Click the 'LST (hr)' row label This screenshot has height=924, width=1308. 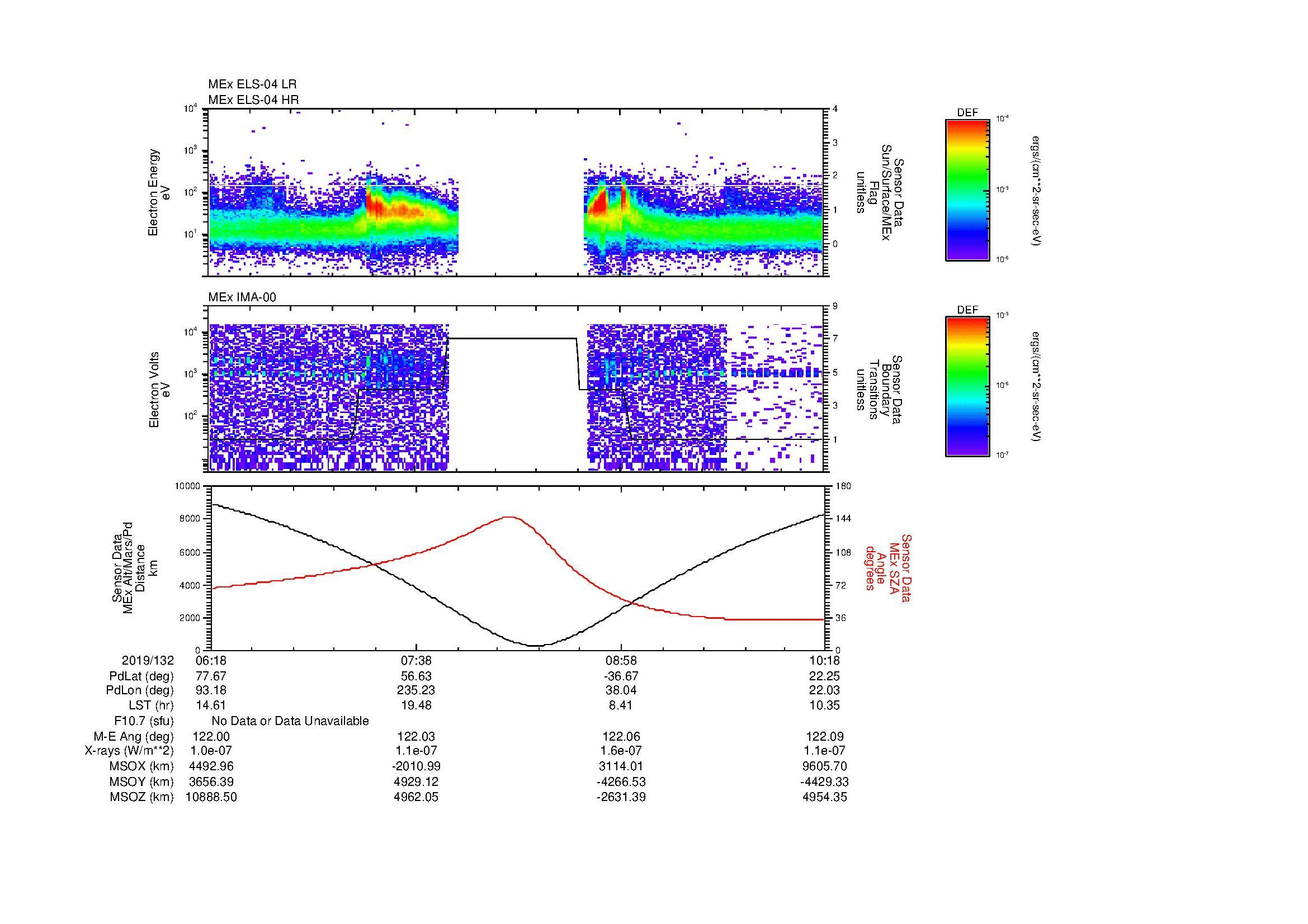click(x=151, y=705)
